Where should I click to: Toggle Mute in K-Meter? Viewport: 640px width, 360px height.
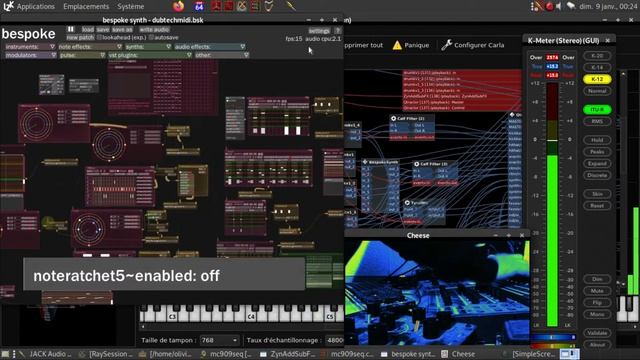pos(597,291)
